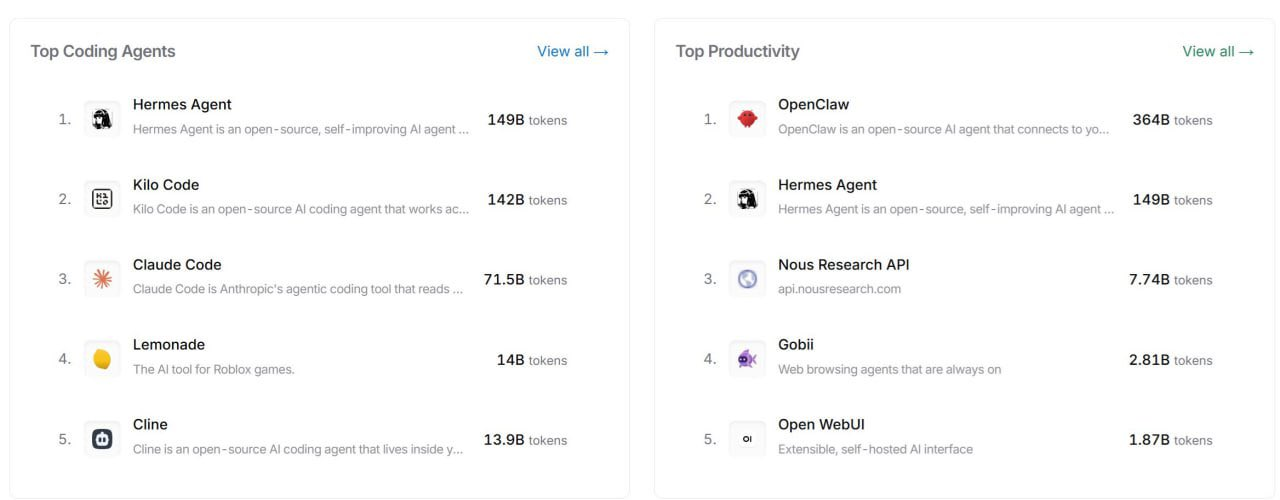
Task: Click the Cline 13.9B tokens count
Action: (525, 440)
